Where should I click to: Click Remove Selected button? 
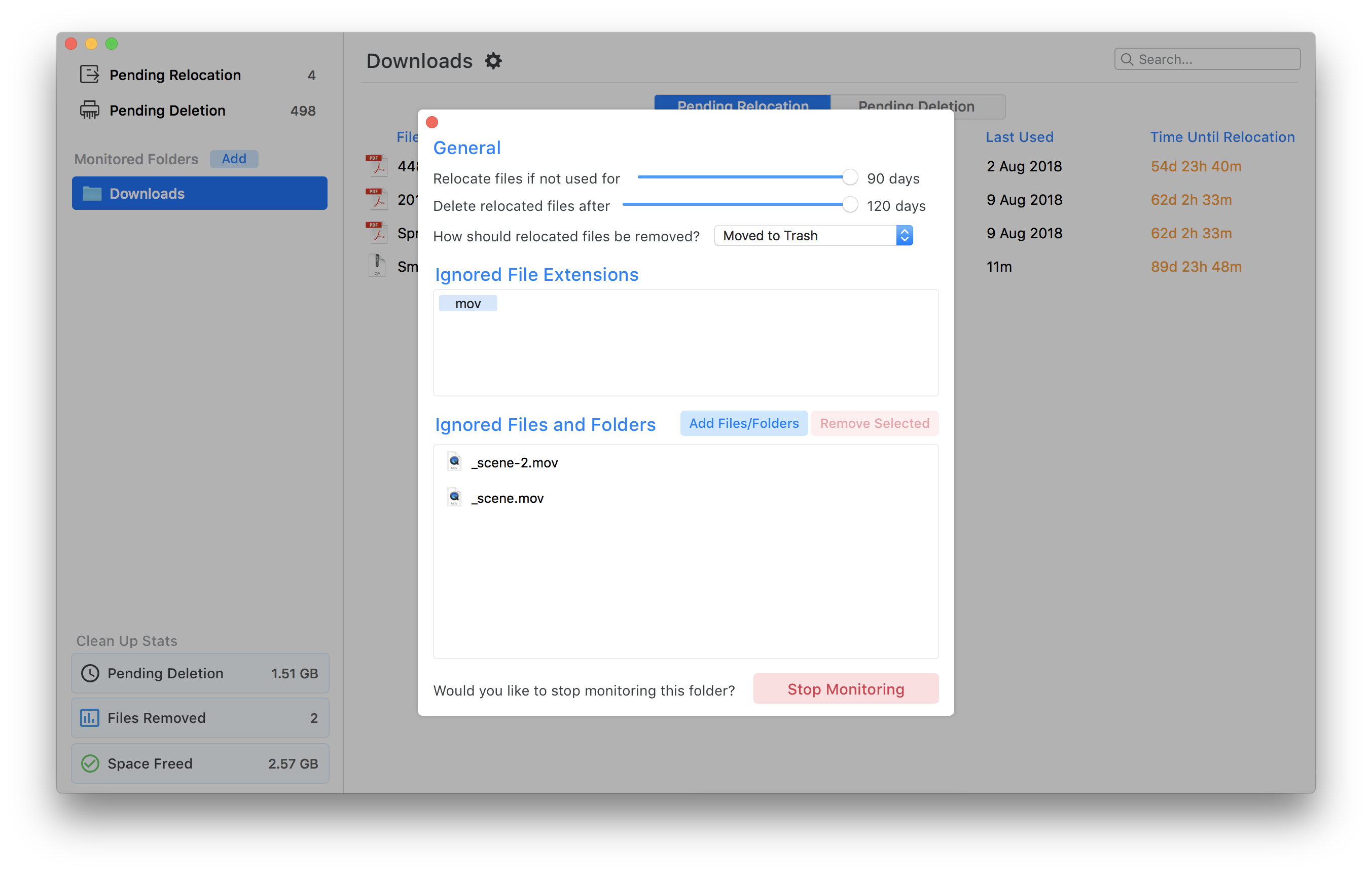point(875,423)
